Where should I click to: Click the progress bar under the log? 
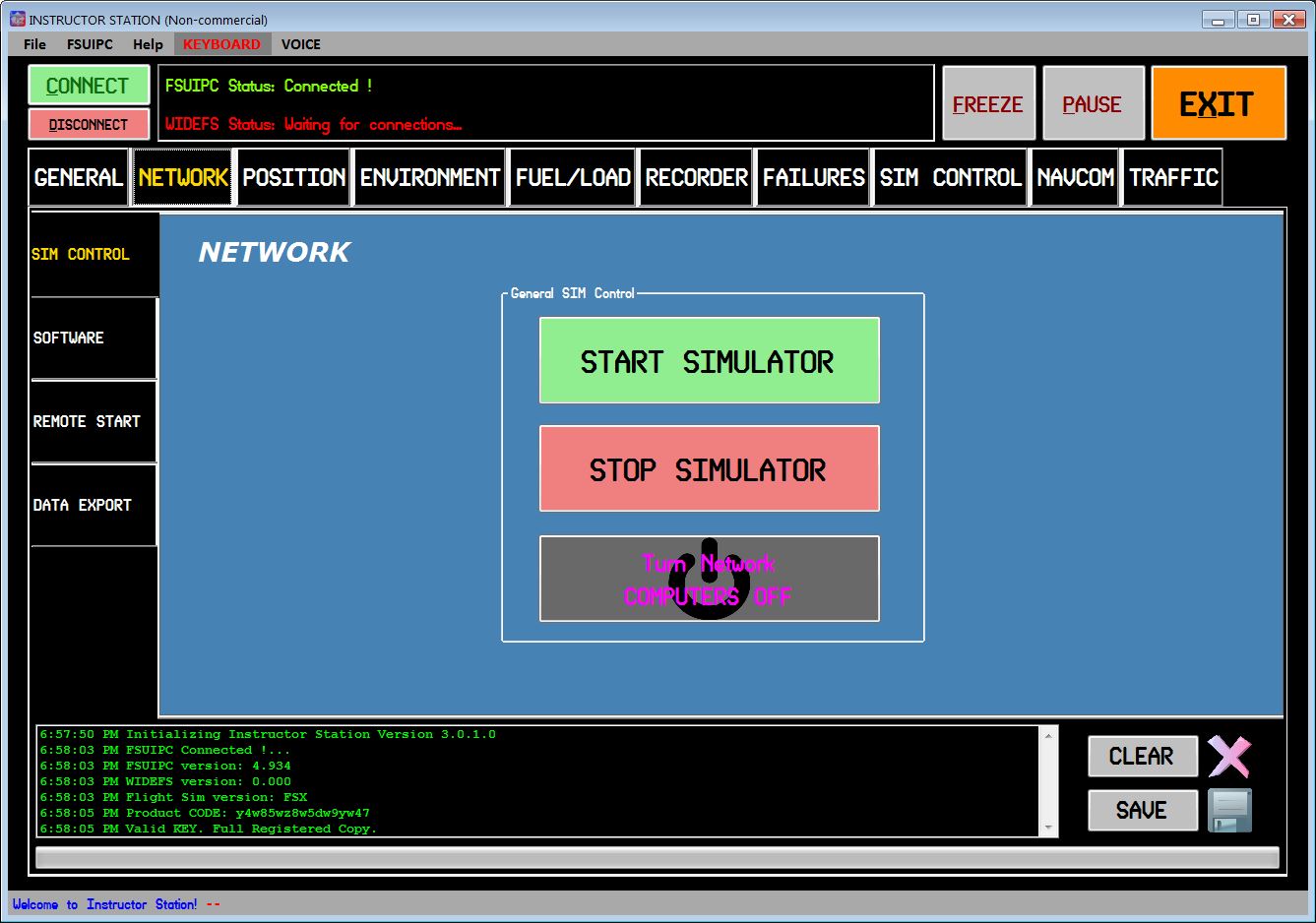658,858
